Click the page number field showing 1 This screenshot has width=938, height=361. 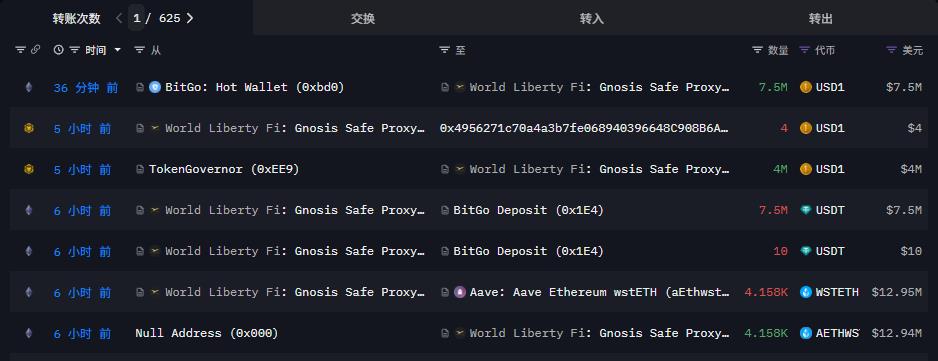tap(136, 18)
